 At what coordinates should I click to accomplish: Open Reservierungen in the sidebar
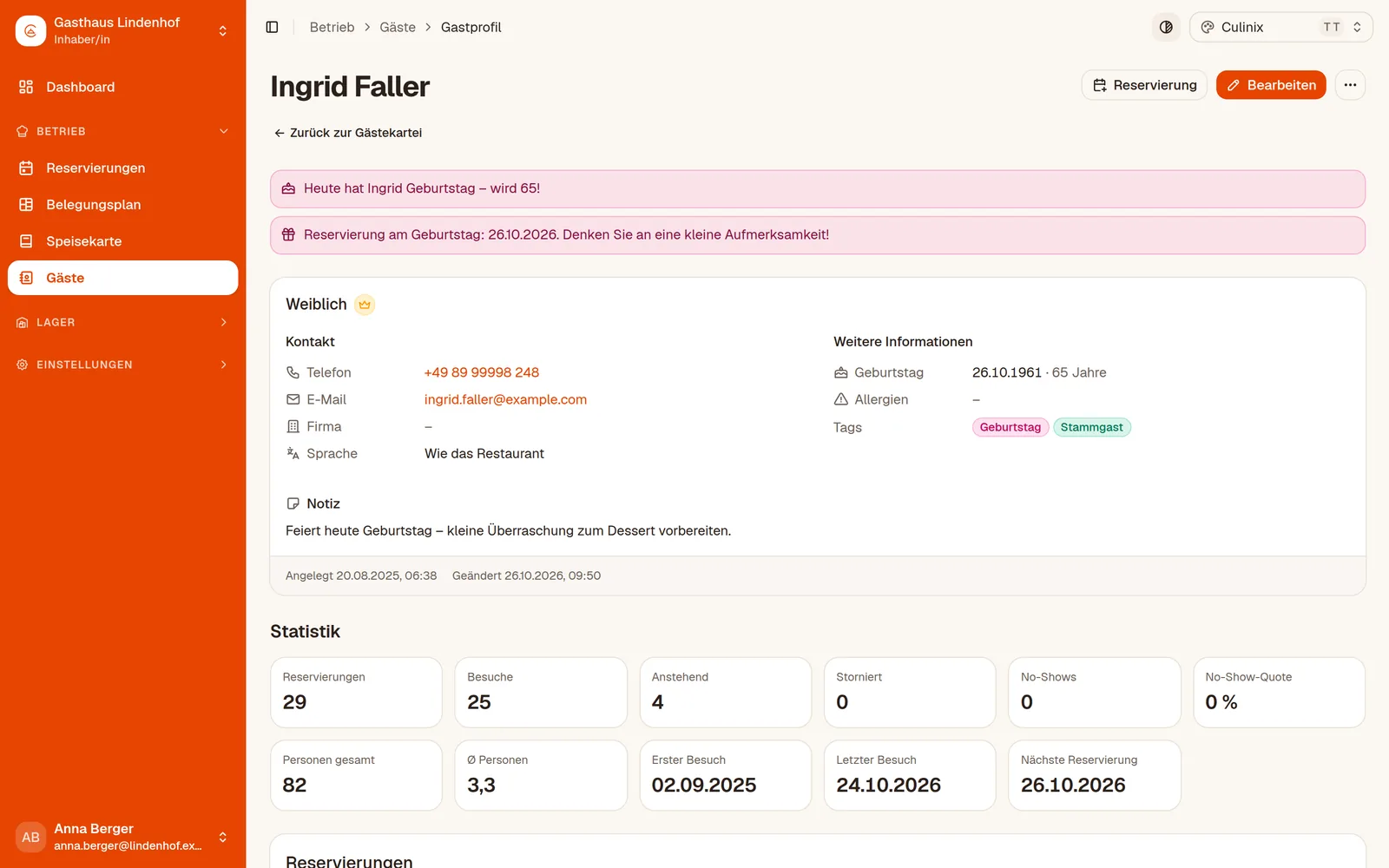point(122,168)
